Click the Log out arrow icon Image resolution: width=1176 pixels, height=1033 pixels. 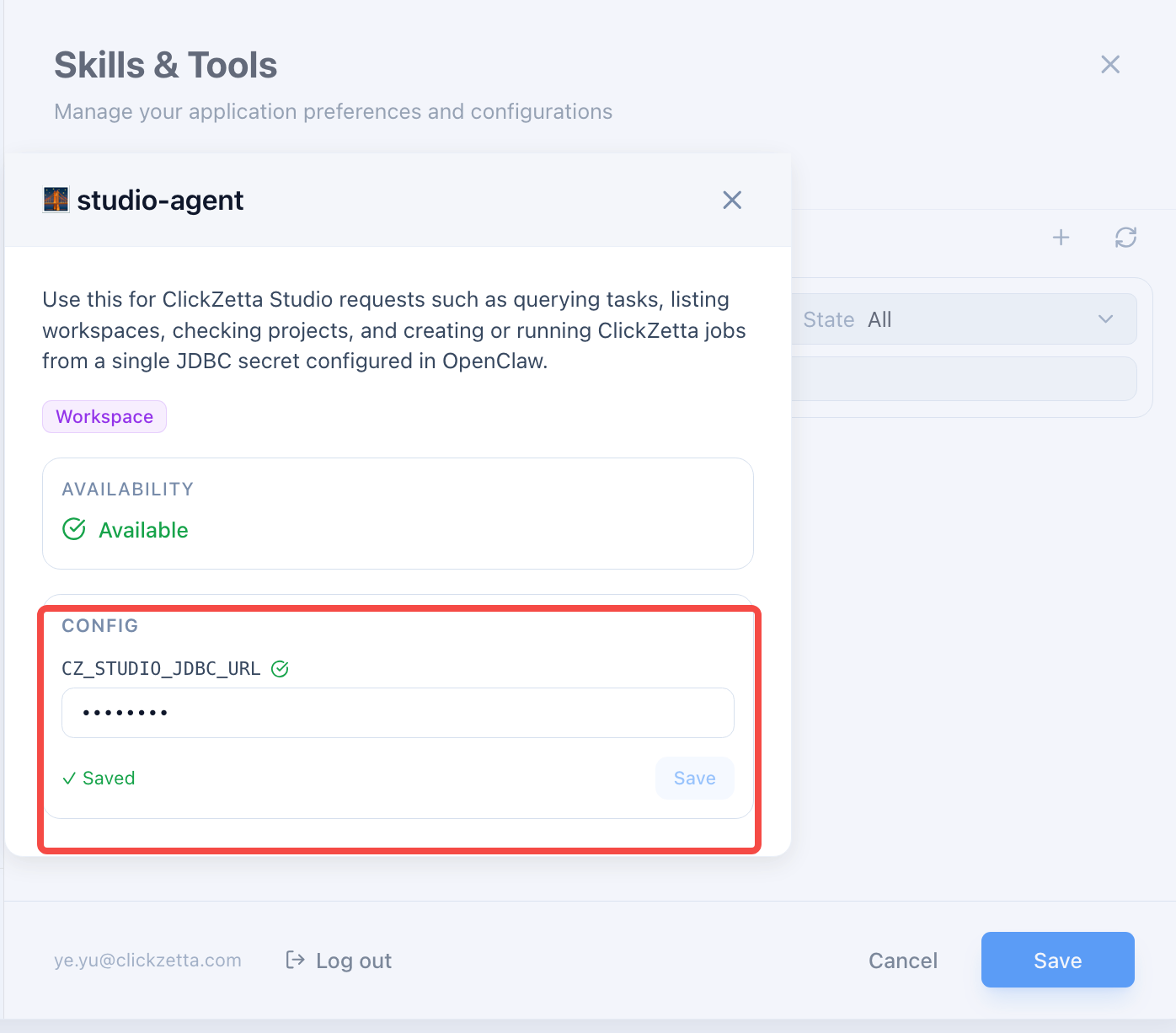coord(295,961)
